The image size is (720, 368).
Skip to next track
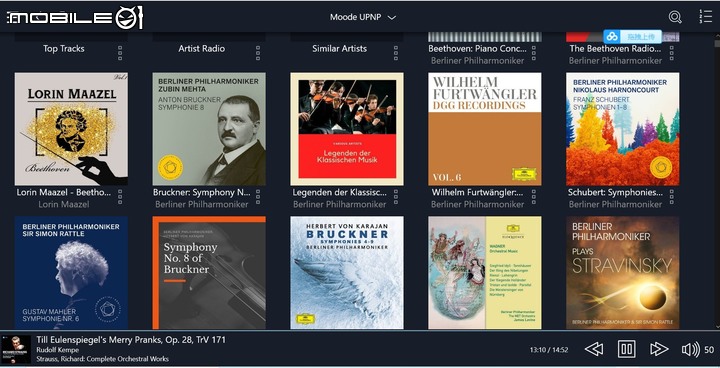(x=659, y=349)
